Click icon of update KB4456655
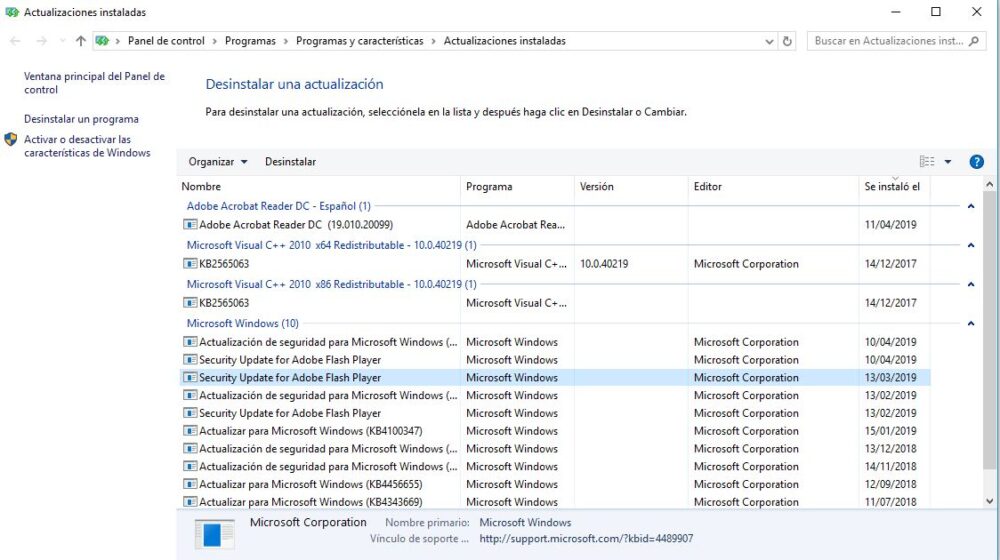The image size is (1000, 560). point(190,485)
